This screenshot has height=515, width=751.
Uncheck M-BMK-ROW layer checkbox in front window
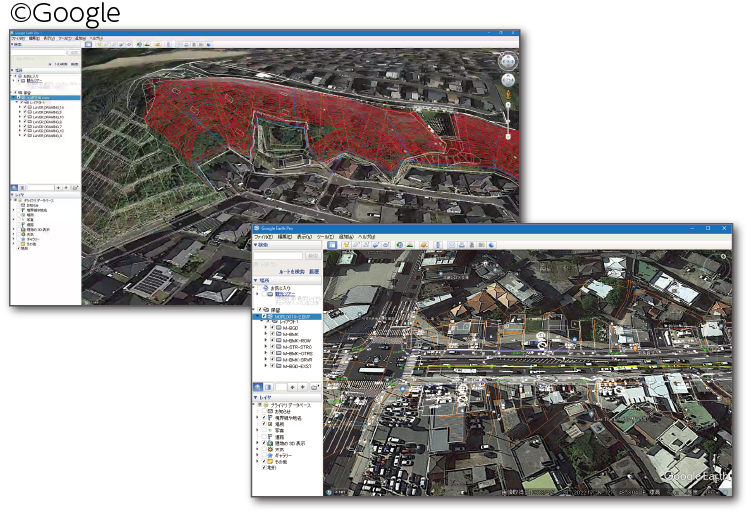click(273, 341)
